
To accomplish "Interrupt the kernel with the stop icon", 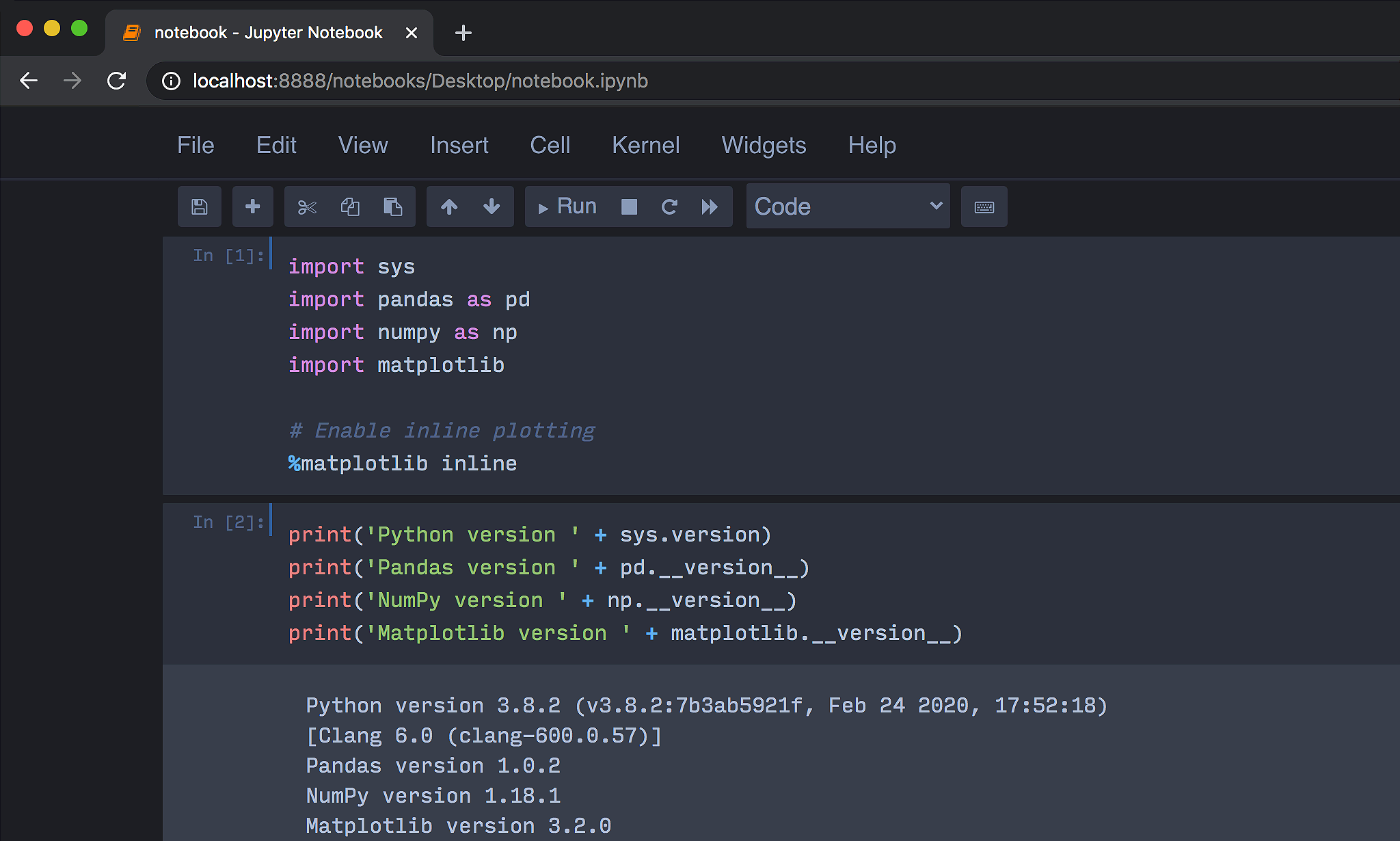I will point(628,206).
